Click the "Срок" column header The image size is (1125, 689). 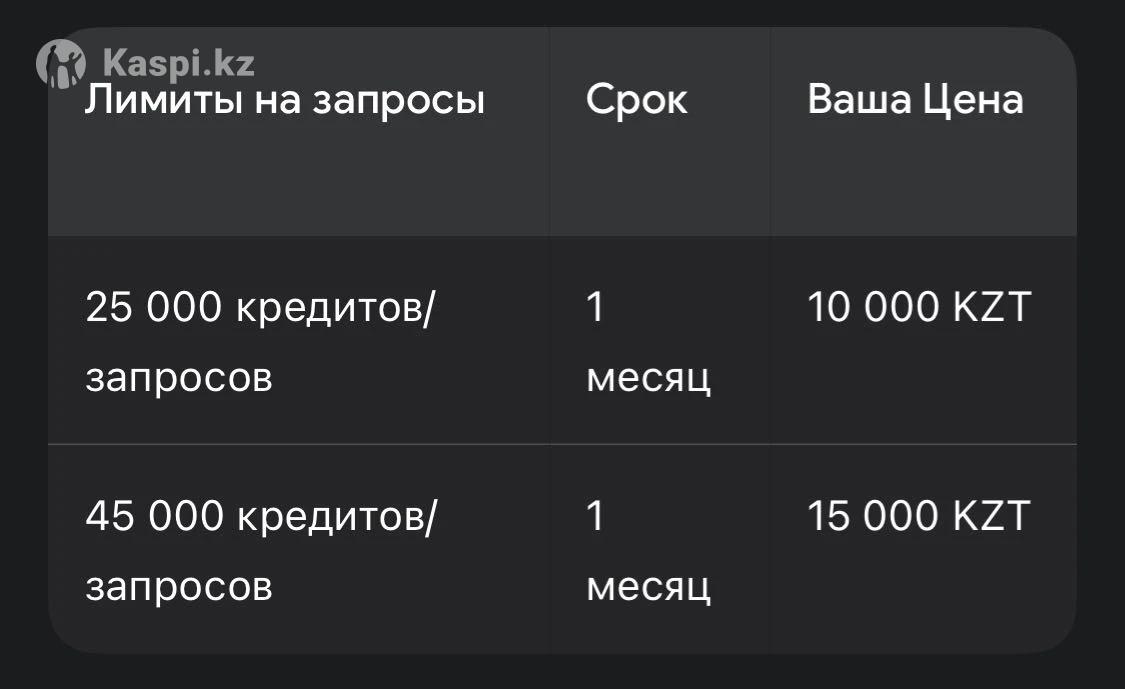coord(637,100)
